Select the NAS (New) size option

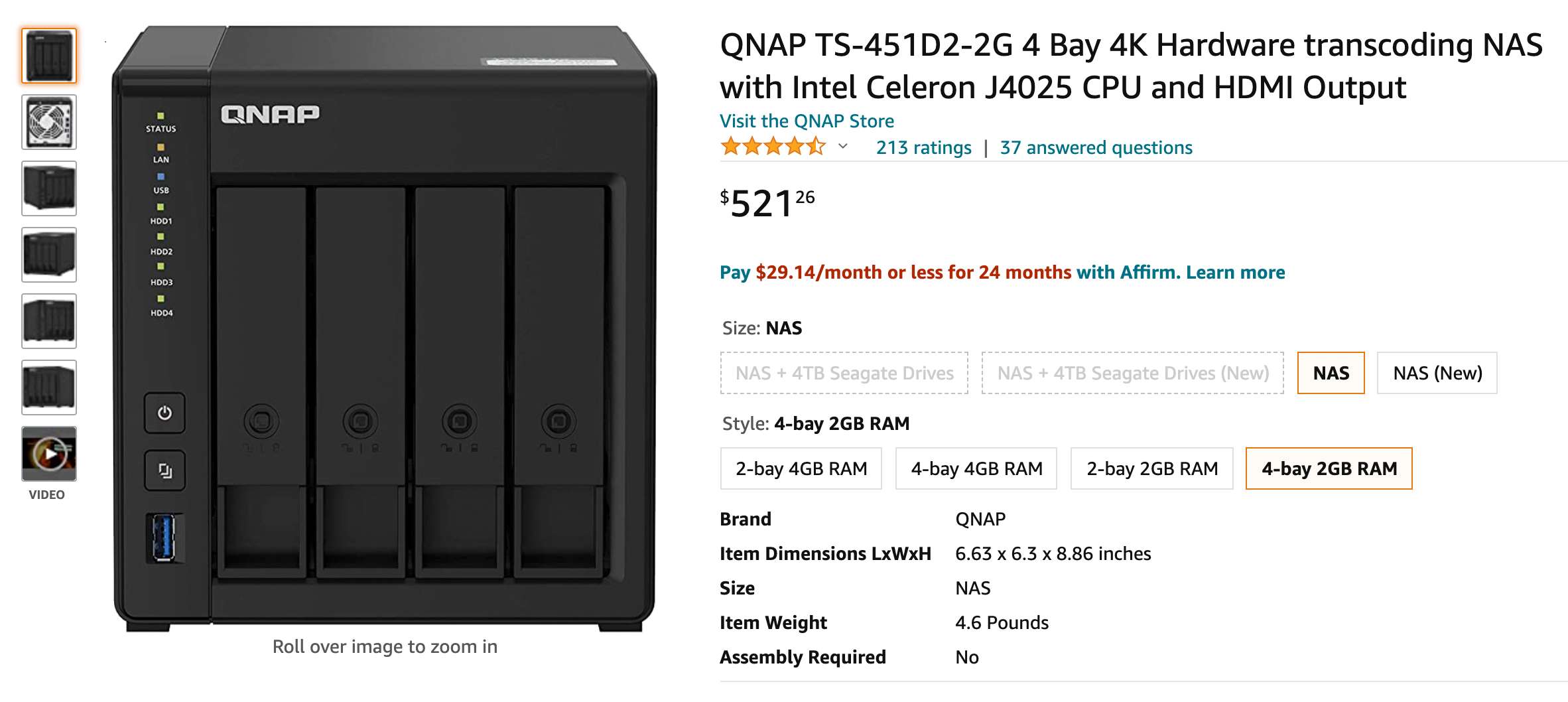(x=1437, y=373)
